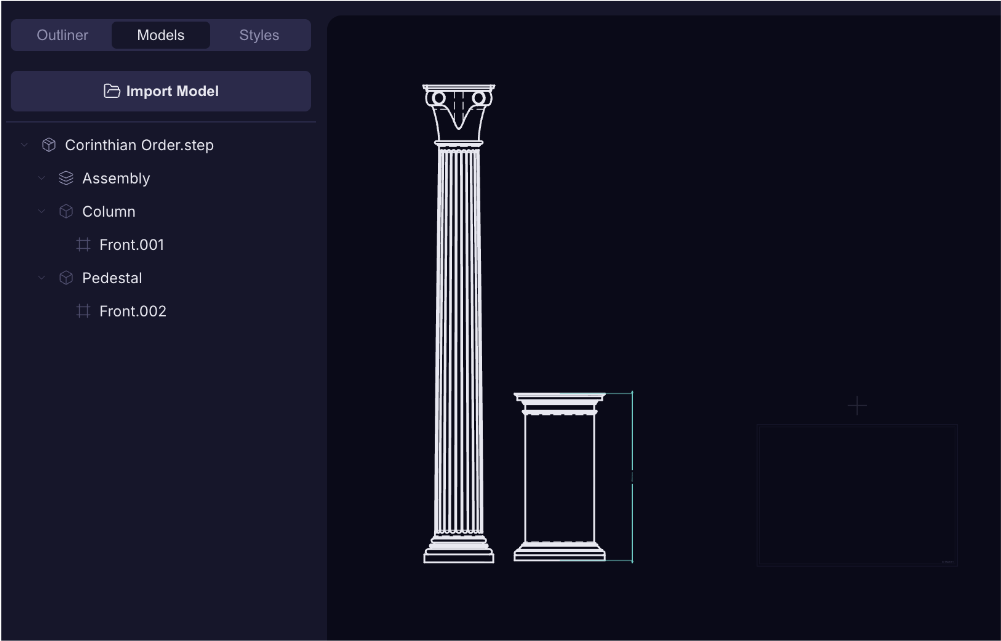Click the cube icon beside Corinthian Order.step
Screen dimensions: 1001x641
coord(49,145)
